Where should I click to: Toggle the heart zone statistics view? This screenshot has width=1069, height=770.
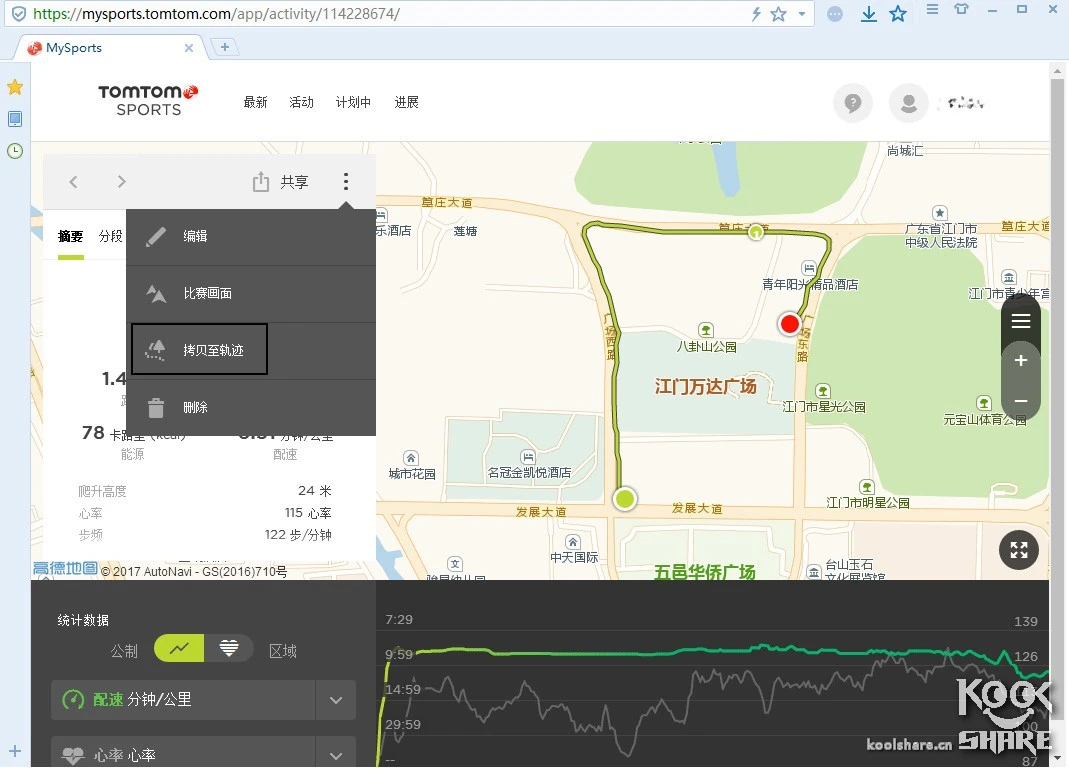click(228, 649)
